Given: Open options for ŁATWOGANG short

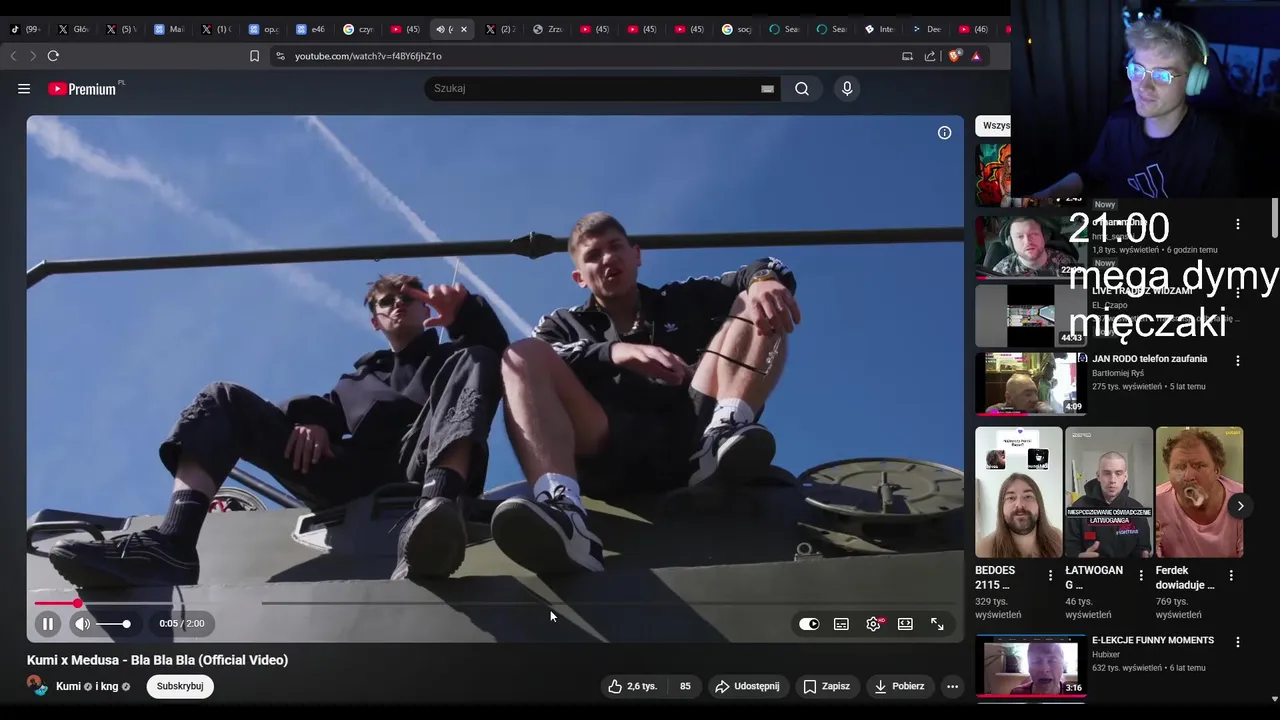Looking at the screenshot, I should point(1141,575).
